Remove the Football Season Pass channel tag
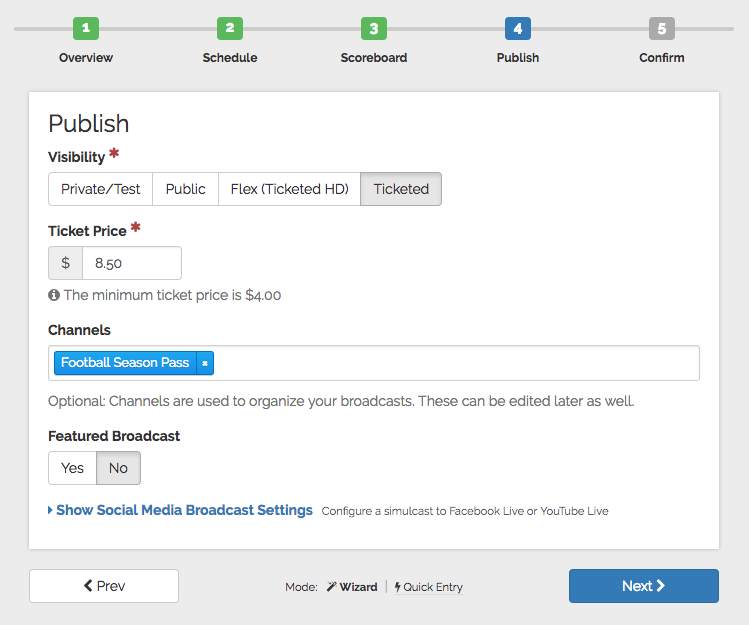749x625 pixels. click(x=204, y=363)
